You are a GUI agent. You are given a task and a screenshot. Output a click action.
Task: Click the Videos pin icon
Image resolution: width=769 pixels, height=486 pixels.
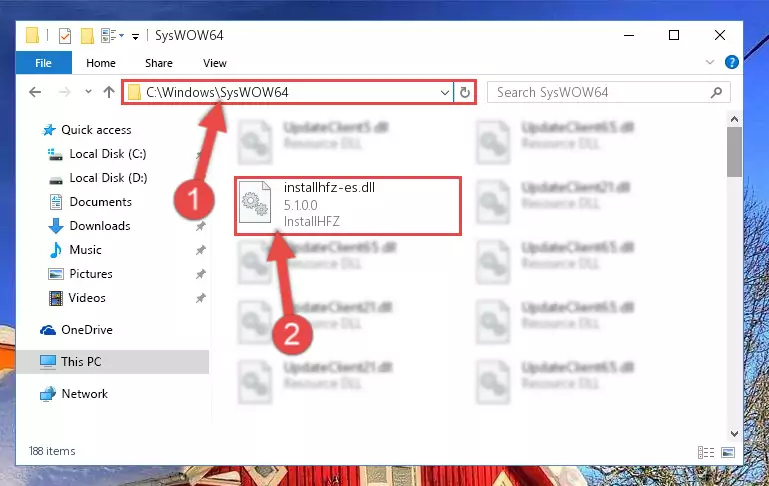[200, 298]
